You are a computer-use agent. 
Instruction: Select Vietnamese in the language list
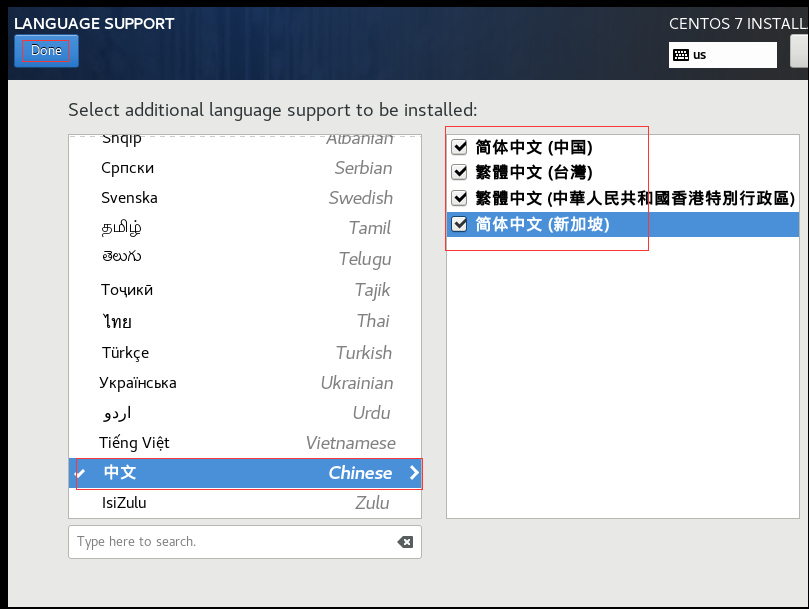[x=245, y=443]
